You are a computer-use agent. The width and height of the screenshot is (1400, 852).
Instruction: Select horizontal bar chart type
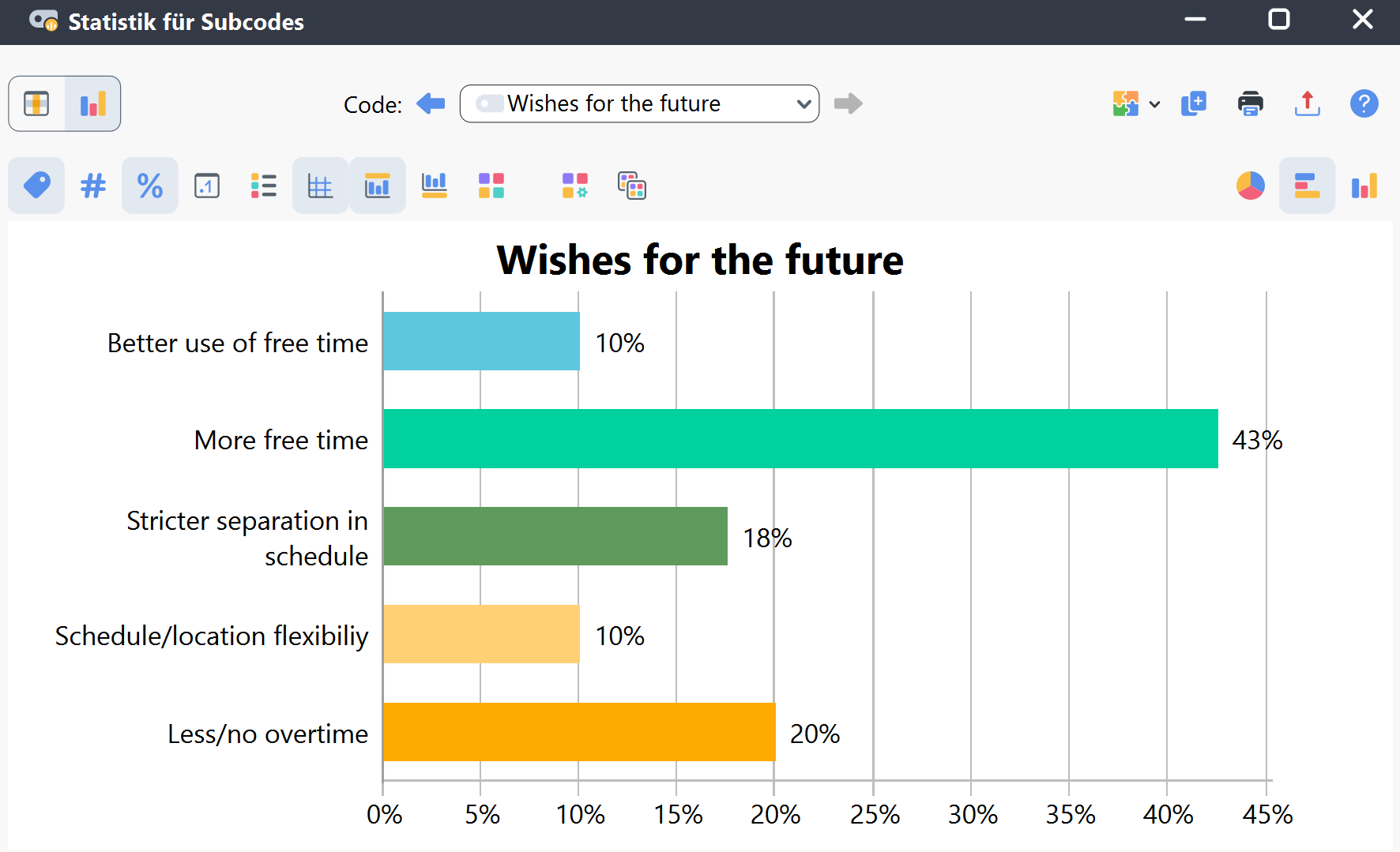pos(1307,186)
